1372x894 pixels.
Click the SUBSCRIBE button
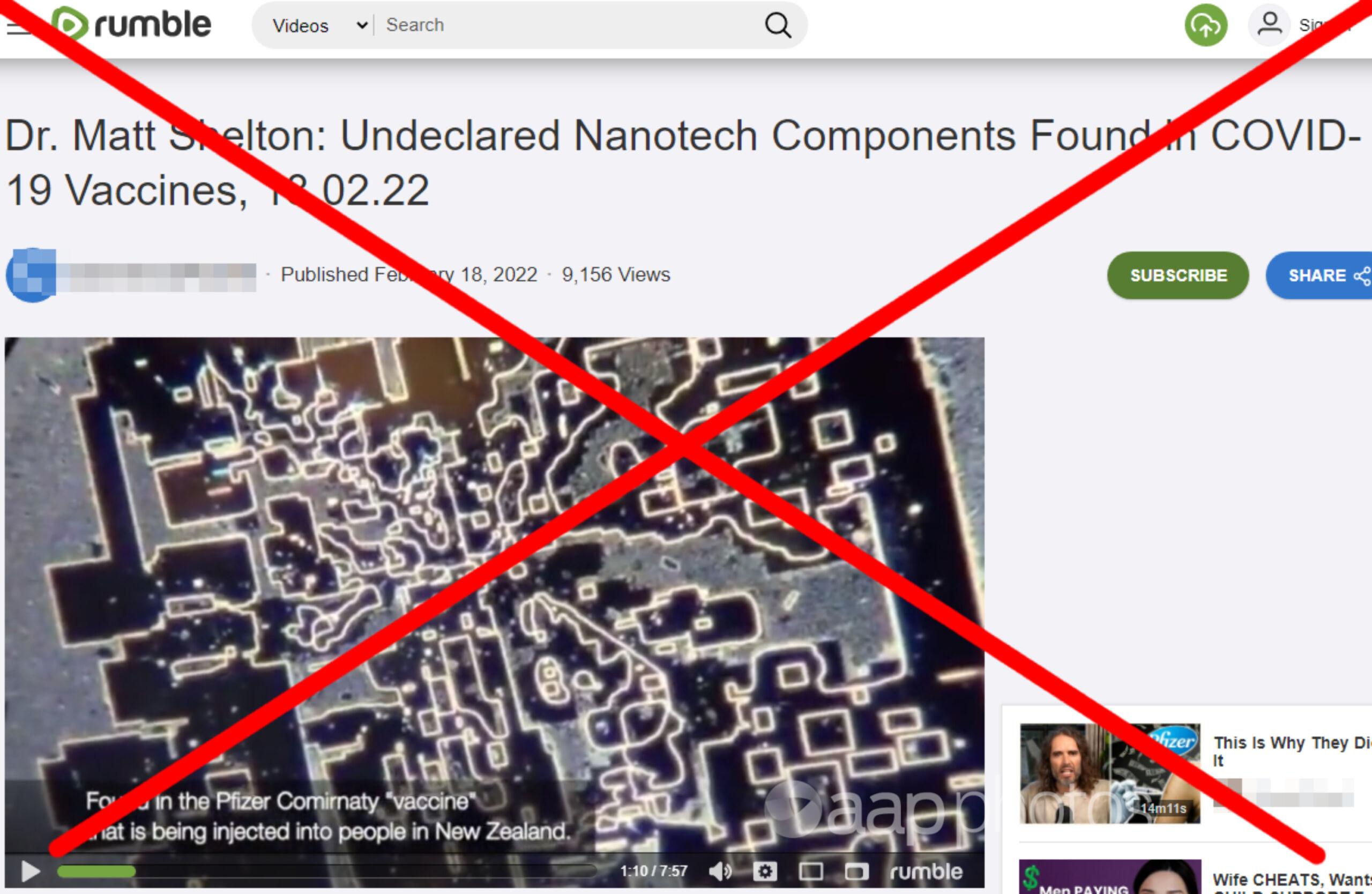(1178, 275)
